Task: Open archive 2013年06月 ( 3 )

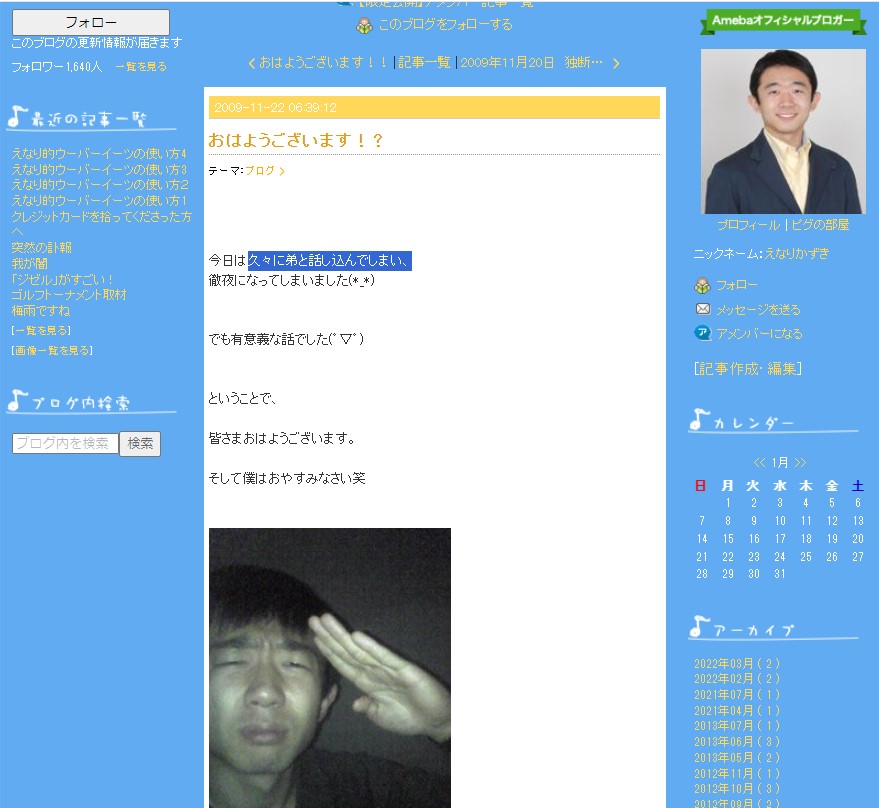Action: (x=737, y=742)
